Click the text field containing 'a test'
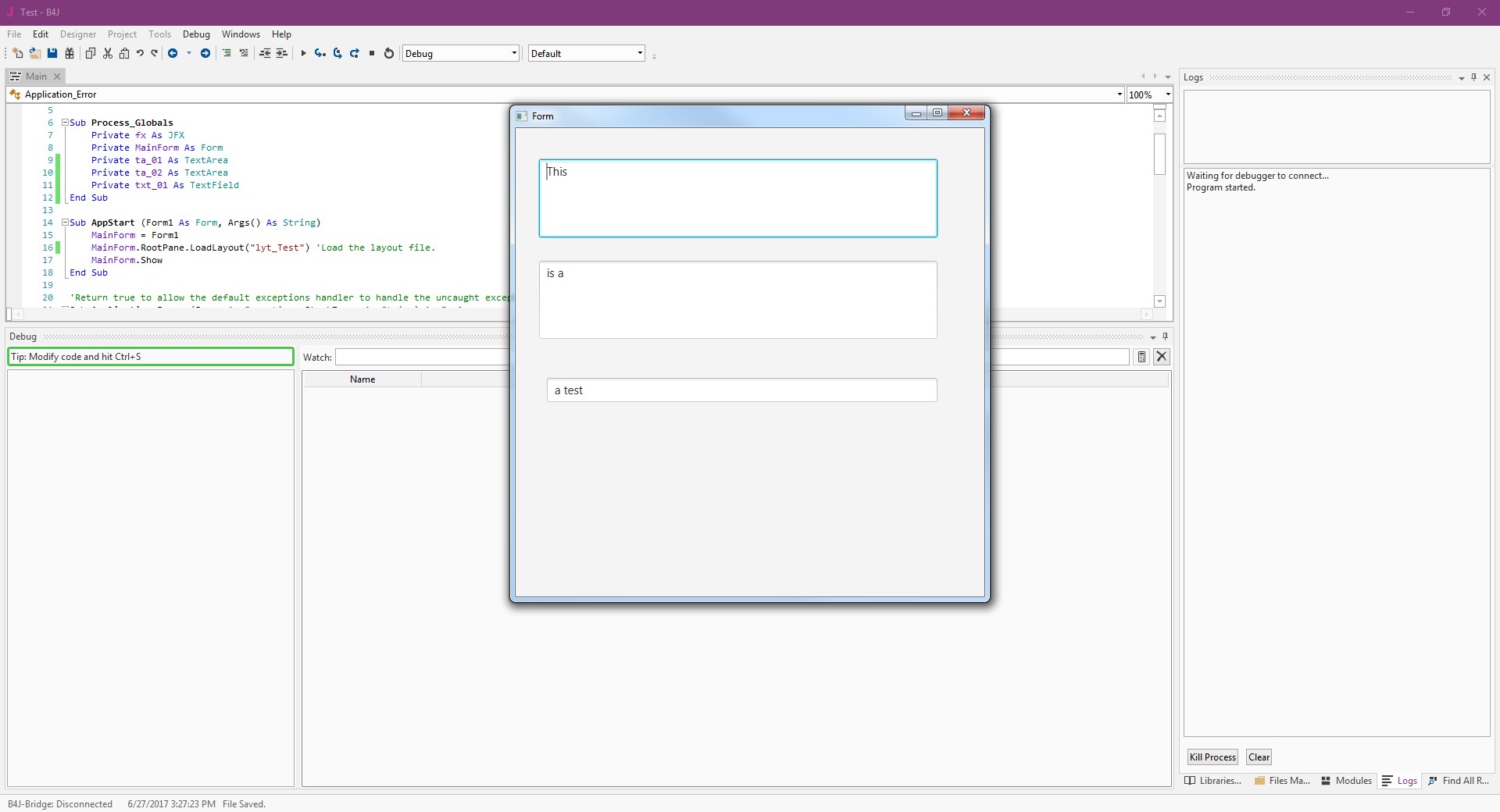Viewport: 1500px width, 812px height. click(742, 390)
